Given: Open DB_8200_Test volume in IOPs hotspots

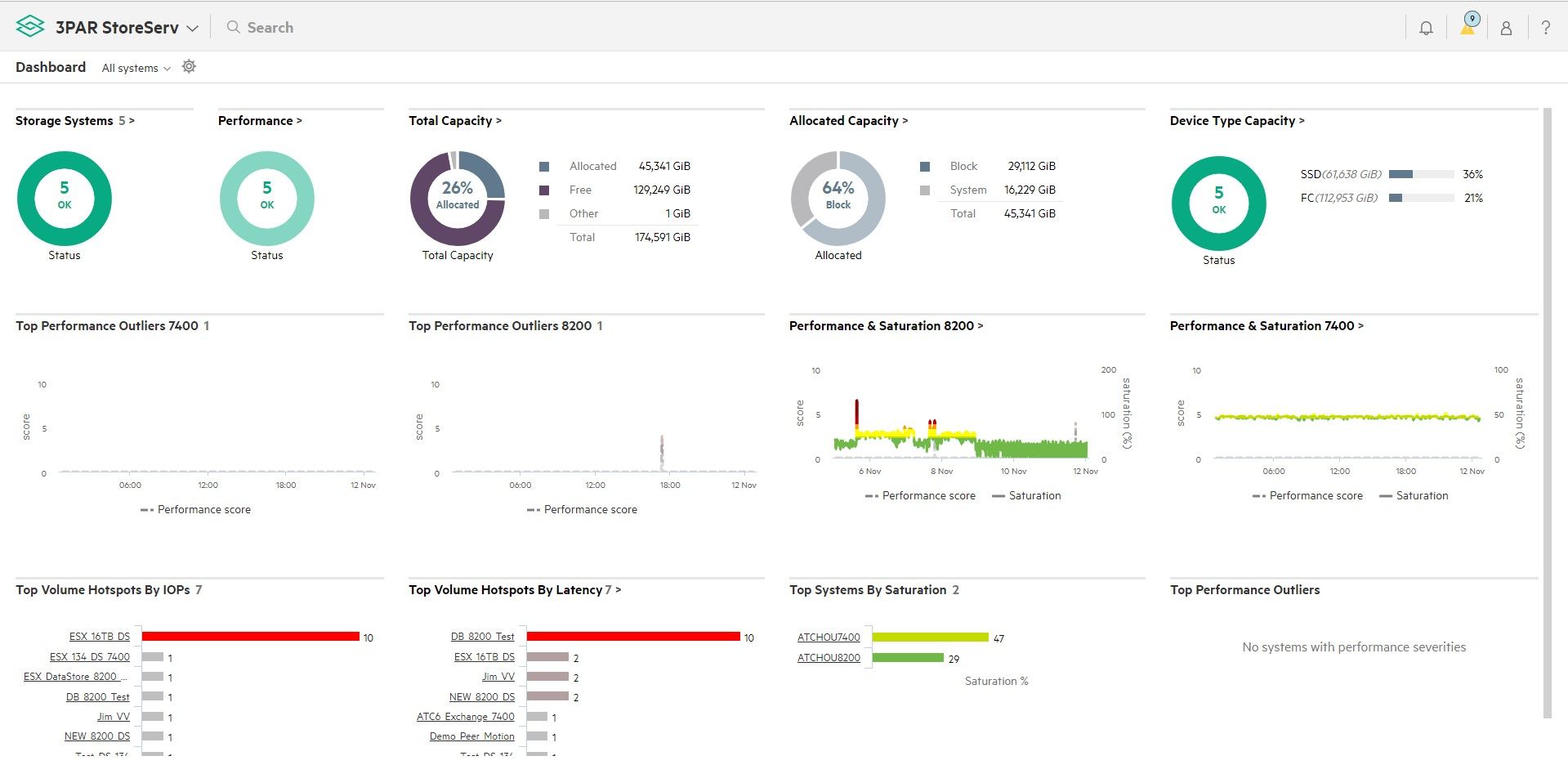Looking at the screenshot, I should (x=98, y=697).
